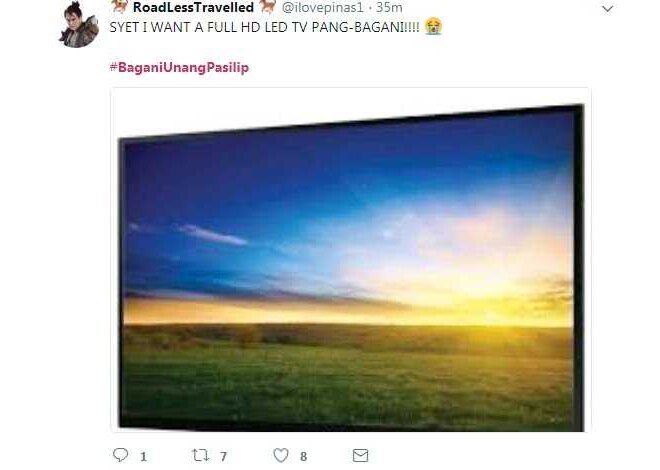Click the white cloud streak in TV photo
Screen dimensions: 660x470
[212, 234]
